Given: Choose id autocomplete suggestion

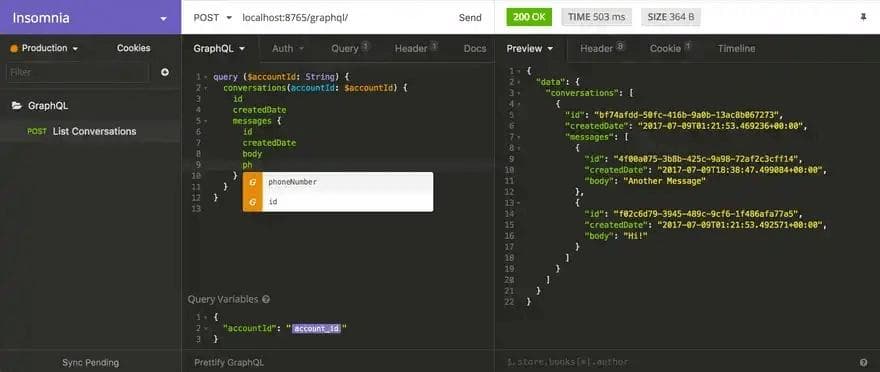Looking at the screenshot, I should (338, 202).
